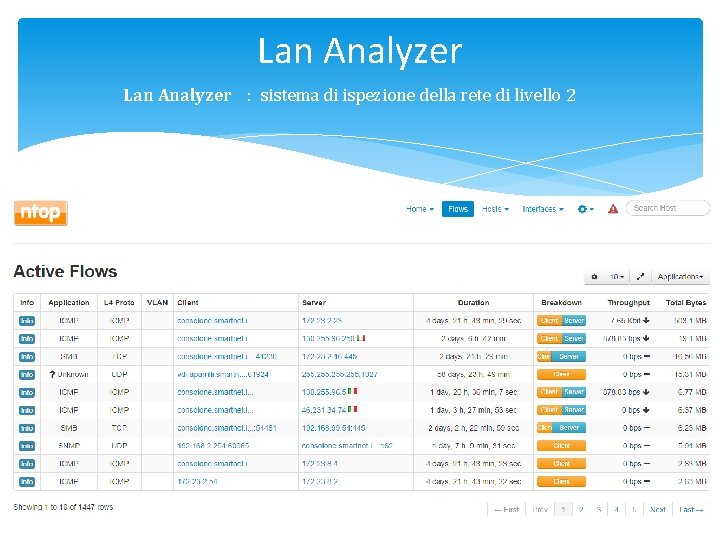
Task: Click the Info column header
Action: pos(27,303)
